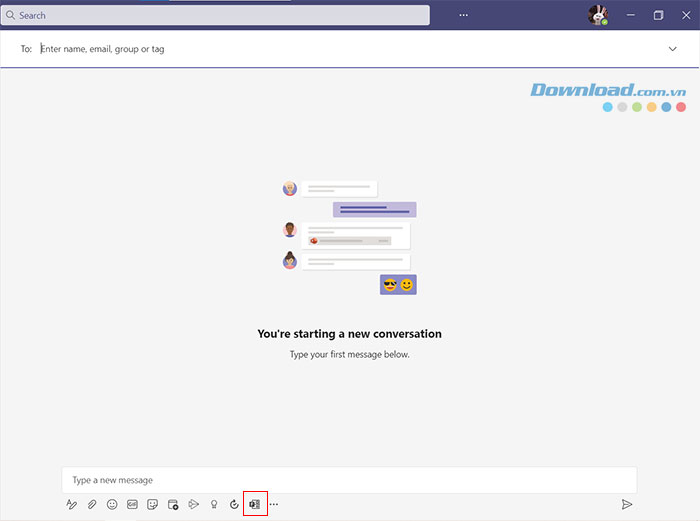This screenshot has height=521, width=700.
Task: Insert a GIF from the toolbar
Action: coord(132,505)
